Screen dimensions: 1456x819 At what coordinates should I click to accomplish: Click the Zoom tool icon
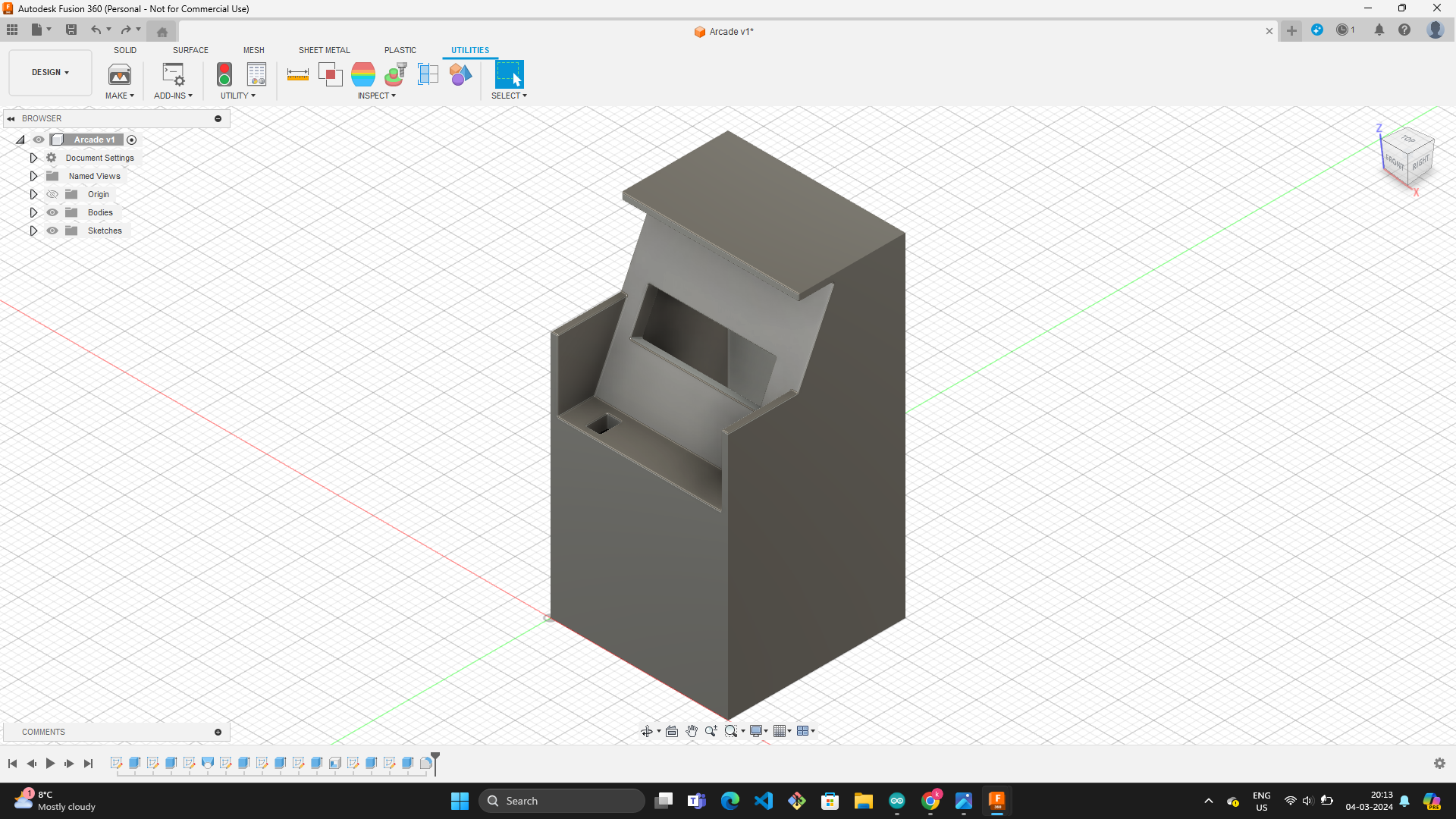[x=710, y=731]
